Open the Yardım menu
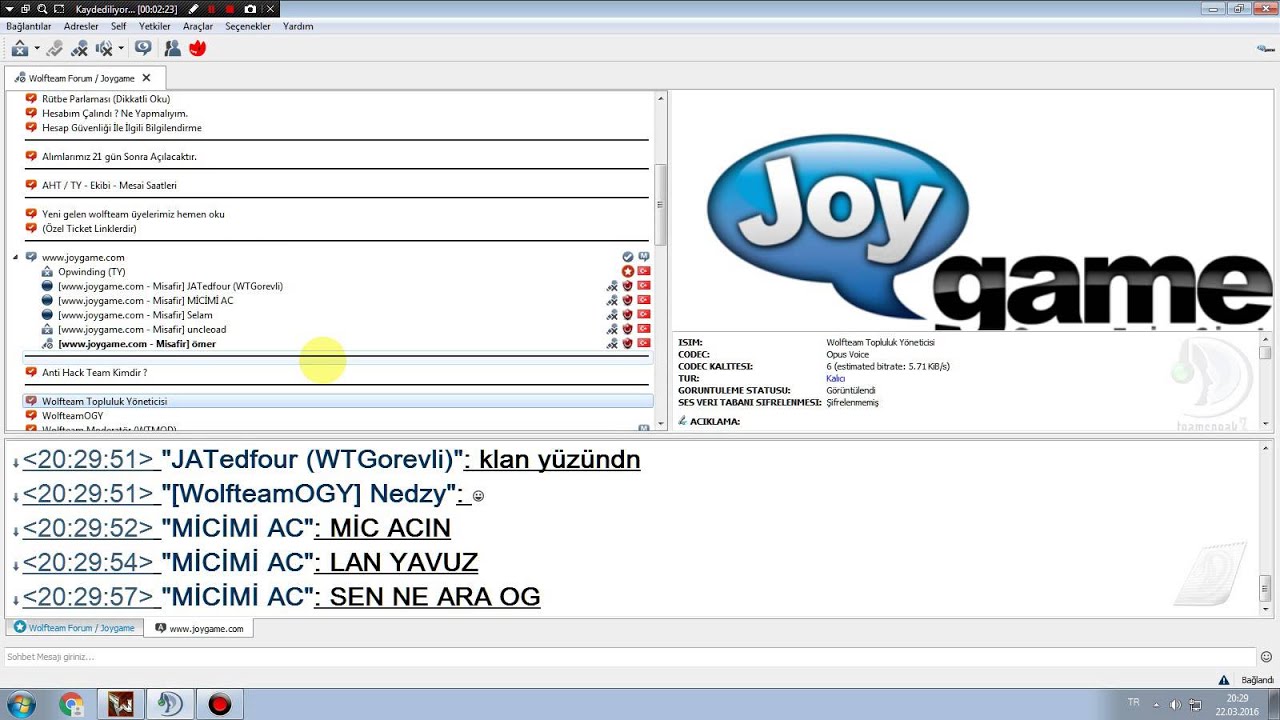Image resolution: width=1280 pixels, height=720 pixels. tap(298, 26)
